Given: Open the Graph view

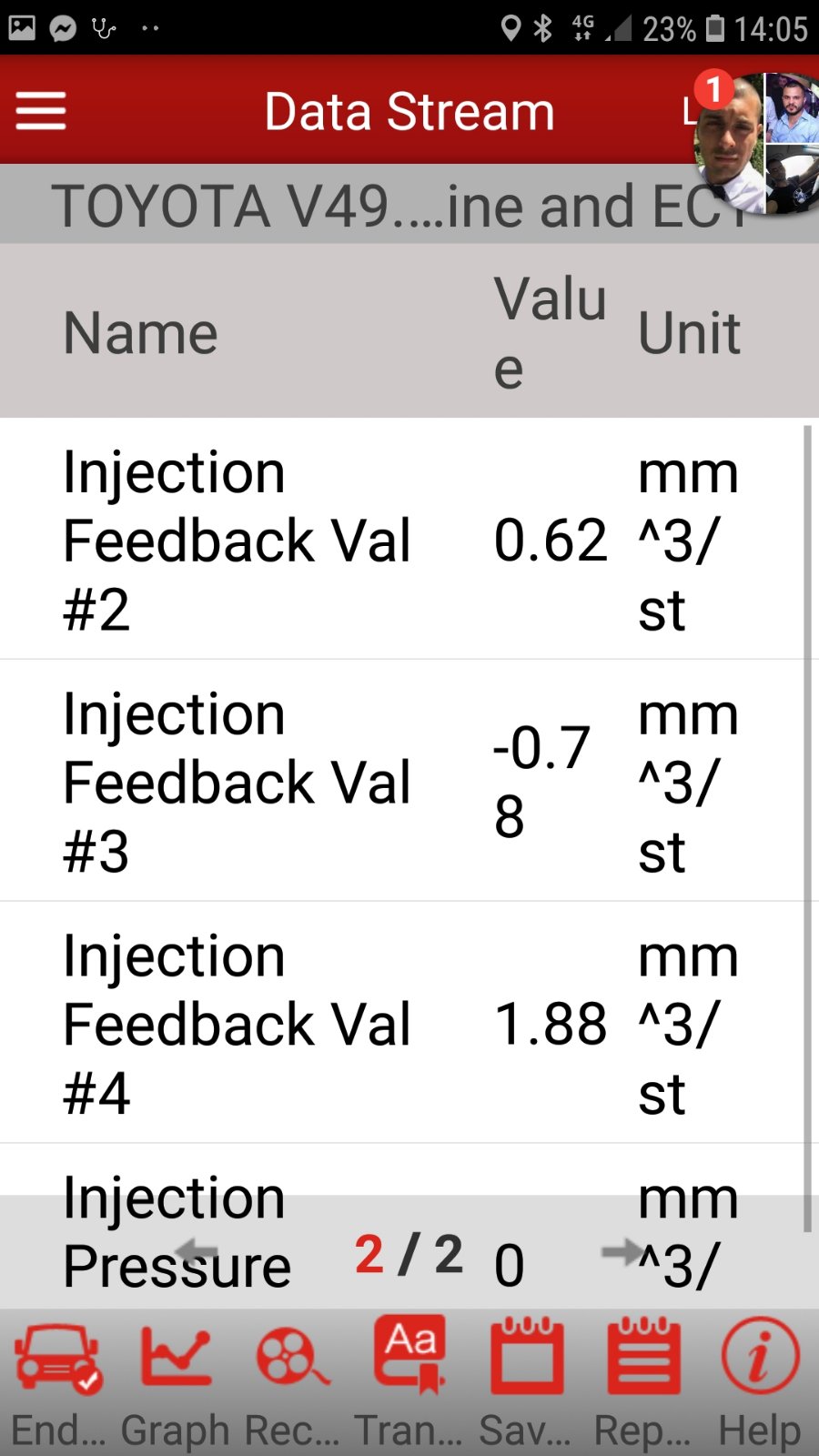Looking at the screenshot, I should coord(175,1358).
